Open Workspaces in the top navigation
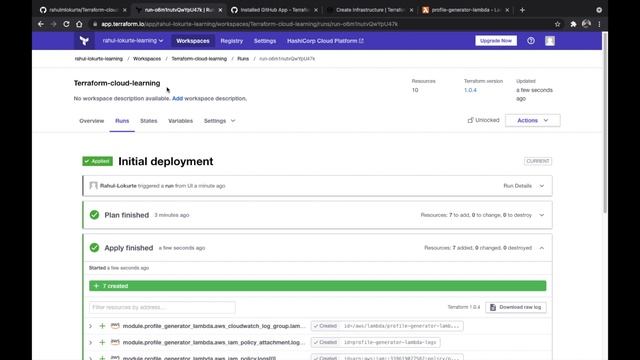The width and height of the screenshot is (640, 360). point(193,41)
